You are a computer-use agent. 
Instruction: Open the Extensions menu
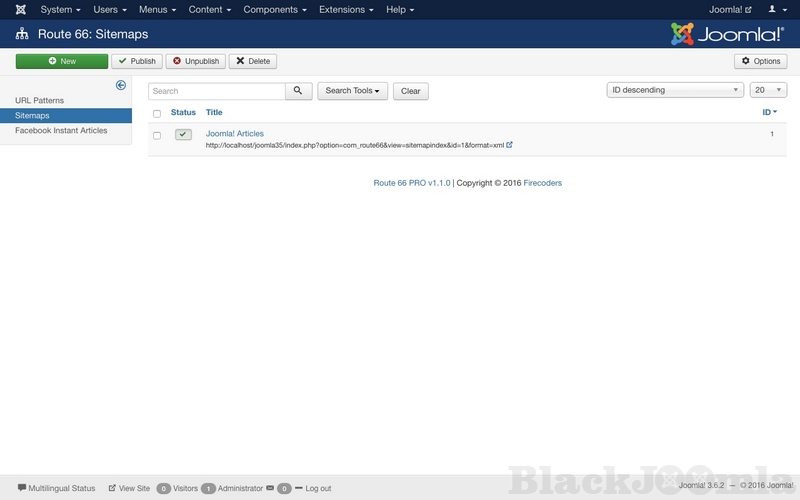[347, 10]
